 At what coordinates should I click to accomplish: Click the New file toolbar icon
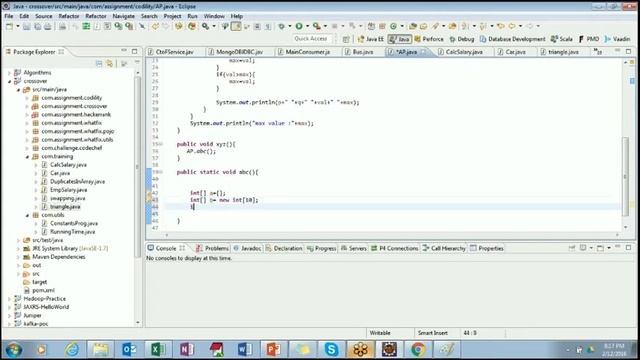tap(9, 26)
